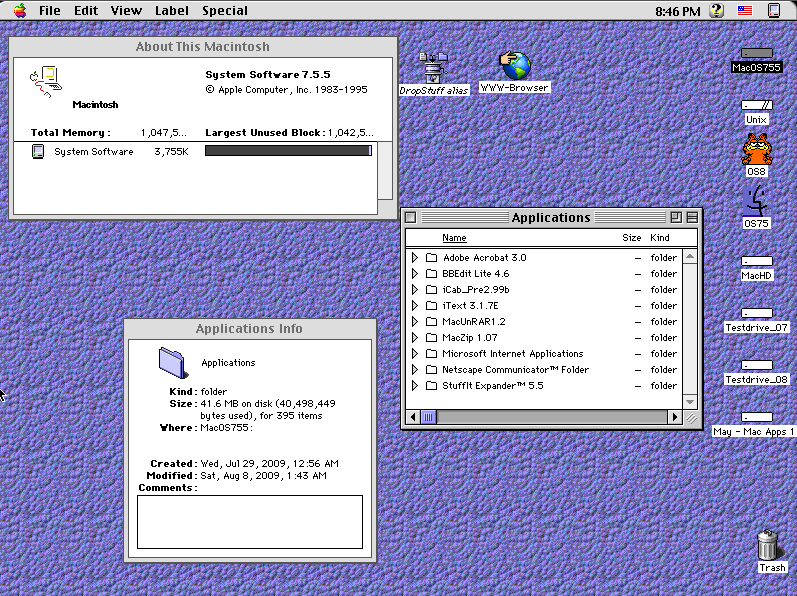Screen dimensions: 797x596
Task: Sort Applications list by Kind column
Action: (660, 238)
